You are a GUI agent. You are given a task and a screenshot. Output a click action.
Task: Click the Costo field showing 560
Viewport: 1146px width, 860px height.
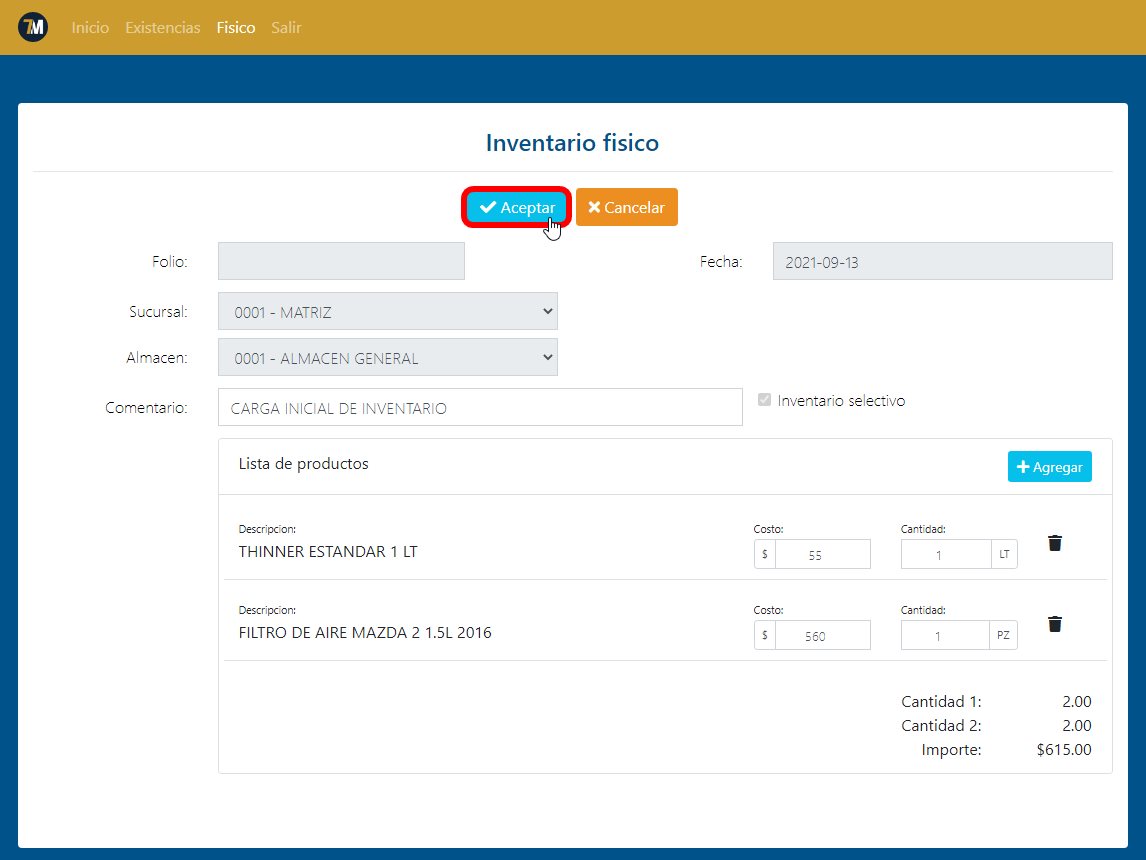[x=822, y=635]
